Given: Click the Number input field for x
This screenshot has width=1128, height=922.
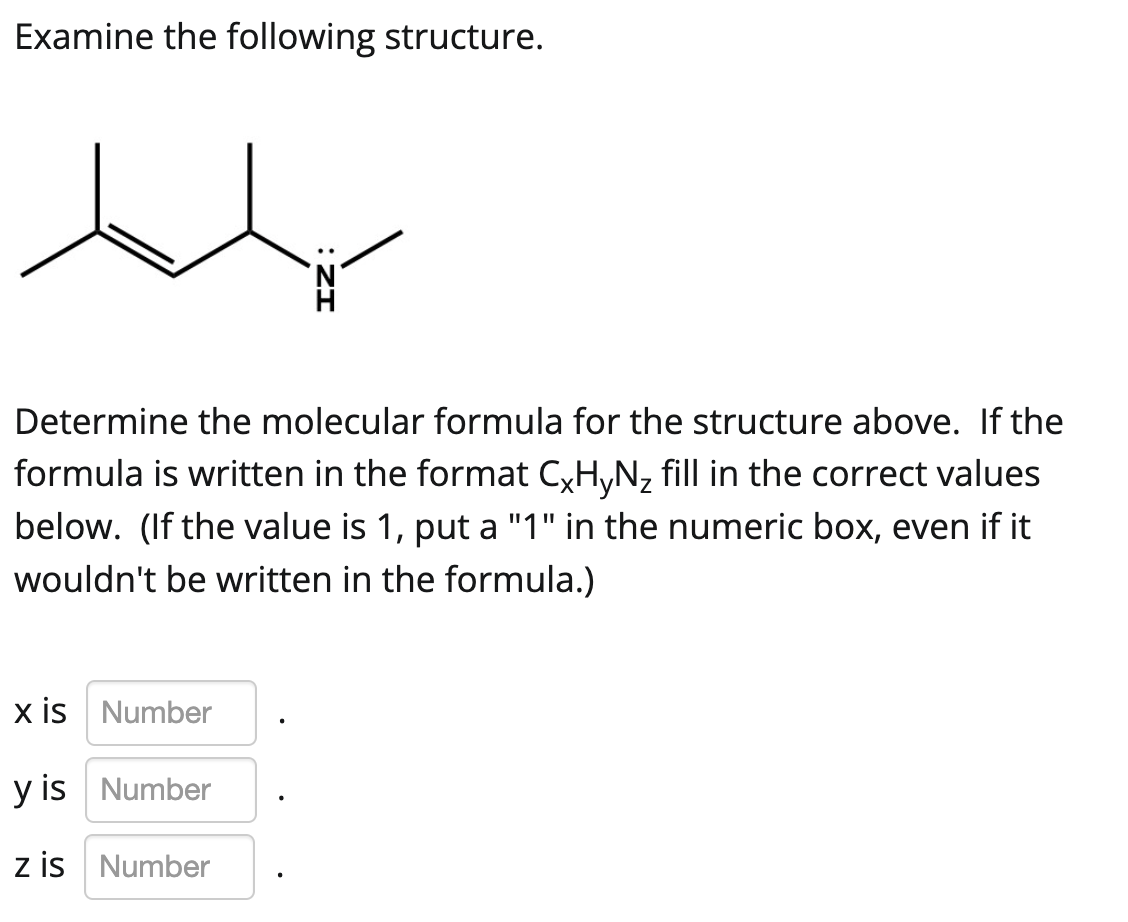Looking at the screenshot, I should point(170,712).
